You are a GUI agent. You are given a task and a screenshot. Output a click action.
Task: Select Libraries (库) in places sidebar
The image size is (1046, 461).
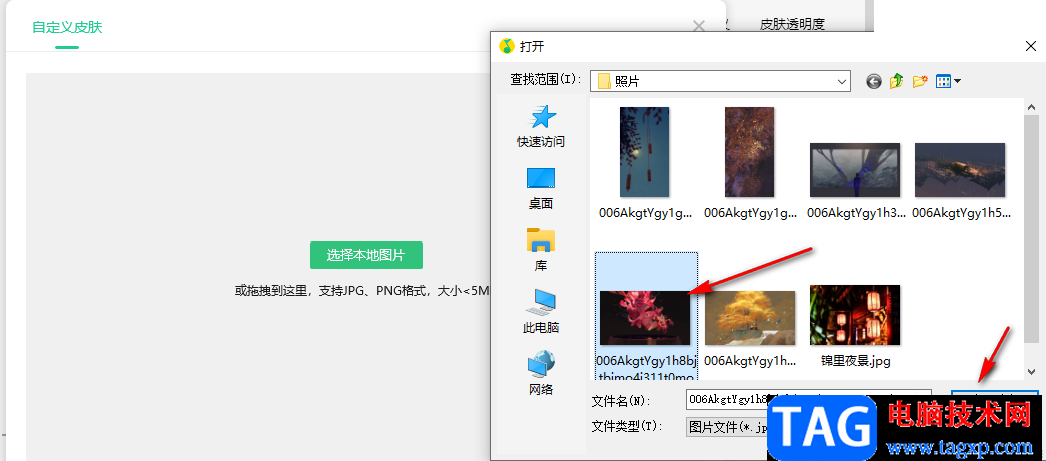[x=541, y=250]
